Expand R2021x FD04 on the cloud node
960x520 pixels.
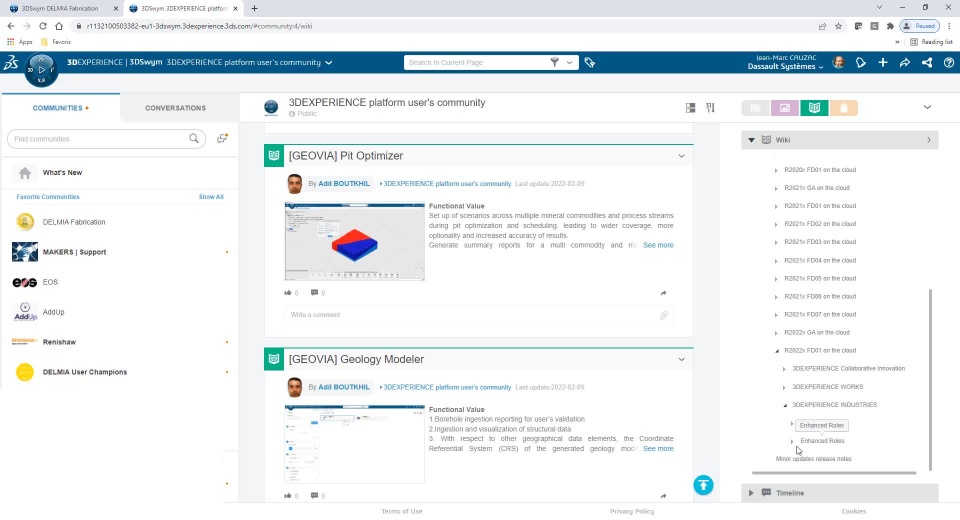pos(776,261)
